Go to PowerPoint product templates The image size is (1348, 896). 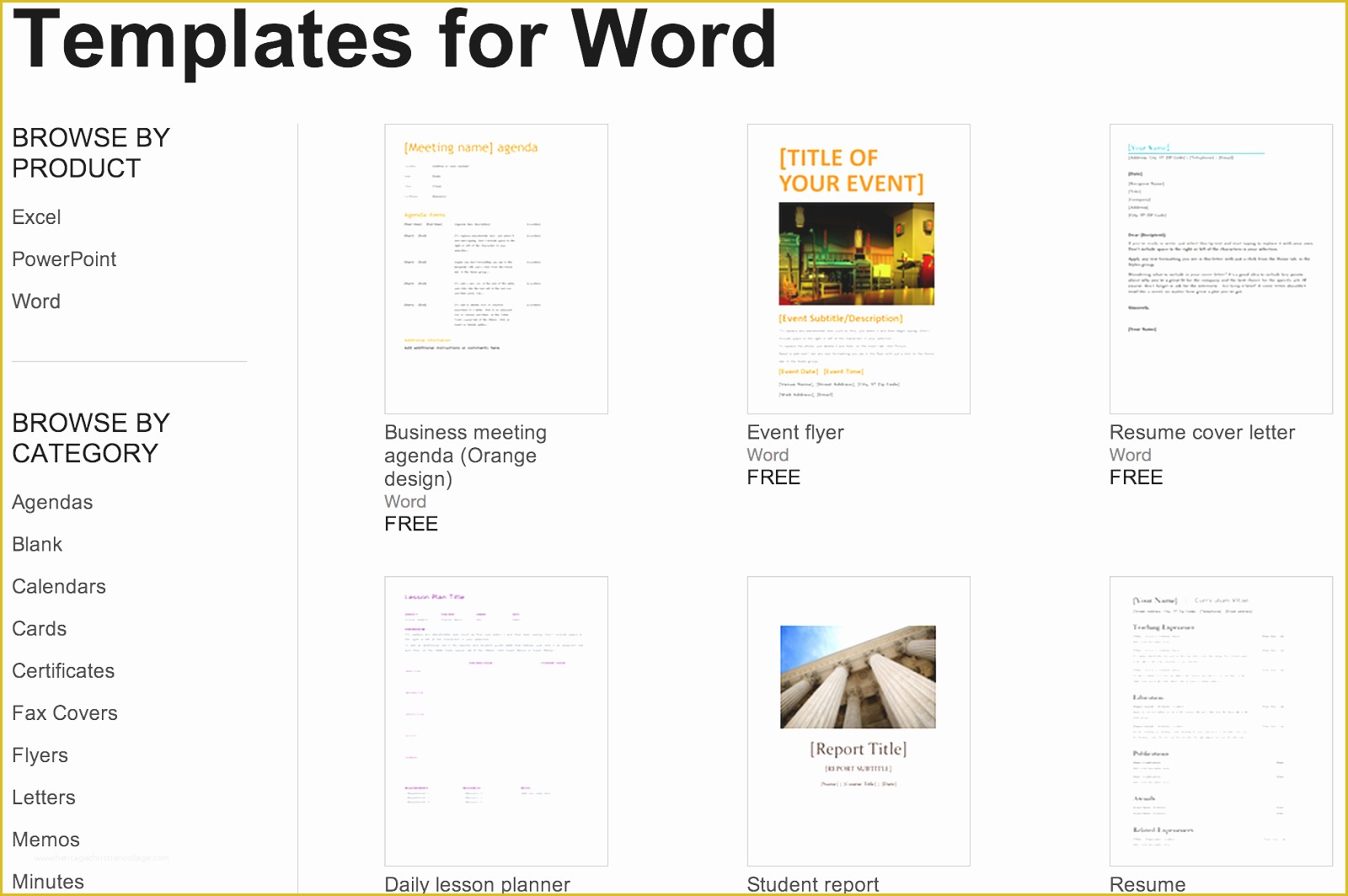64,259
